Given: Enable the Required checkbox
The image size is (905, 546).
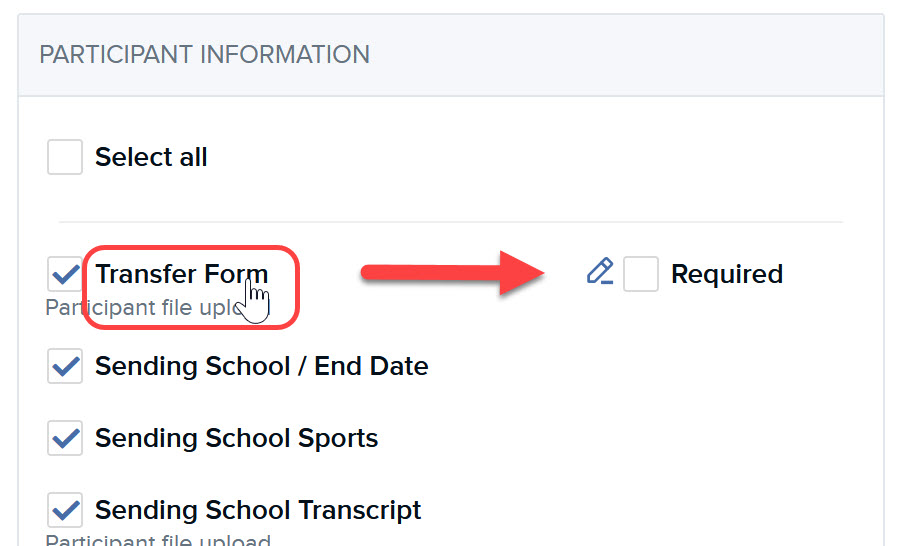Looking at the screenshot, I should pos(641,274).
